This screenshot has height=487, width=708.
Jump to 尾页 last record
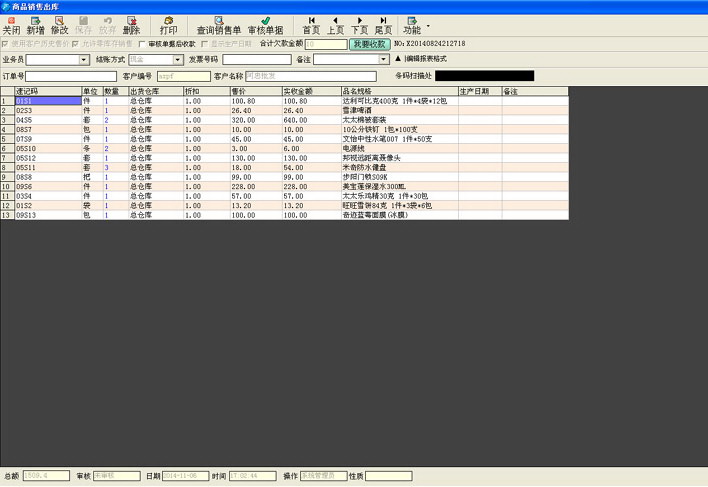click(382, 25)
